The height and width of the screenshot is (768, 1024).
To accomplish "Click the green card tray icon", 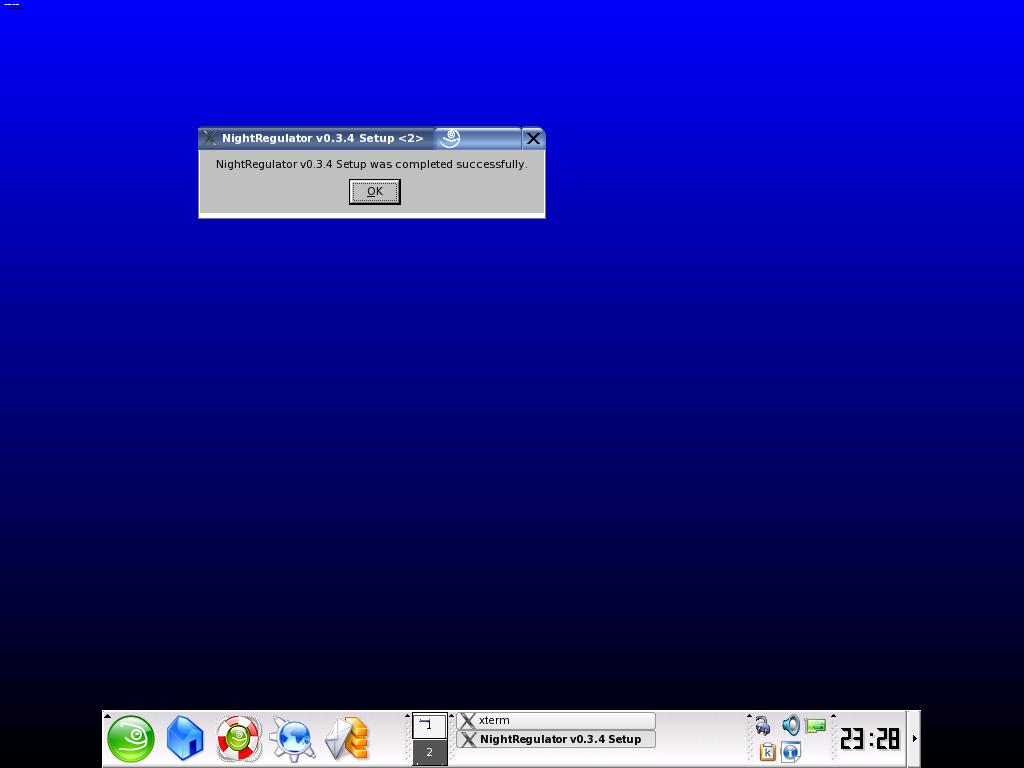I will [x=816, y=725].
